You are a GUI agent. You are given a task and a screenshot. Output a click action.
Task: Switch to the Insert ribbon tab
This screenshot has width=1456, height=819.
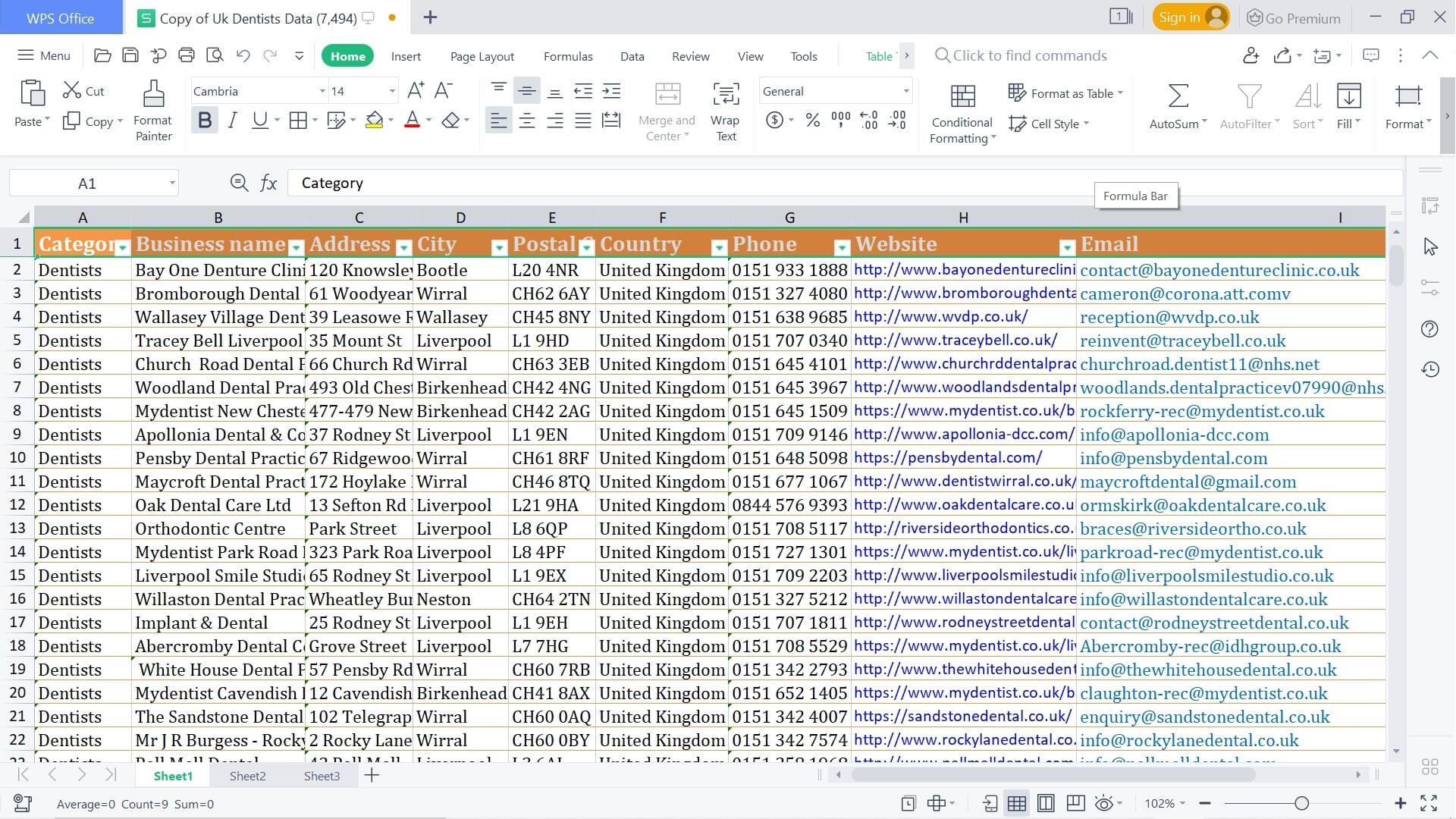click(406, 55)
